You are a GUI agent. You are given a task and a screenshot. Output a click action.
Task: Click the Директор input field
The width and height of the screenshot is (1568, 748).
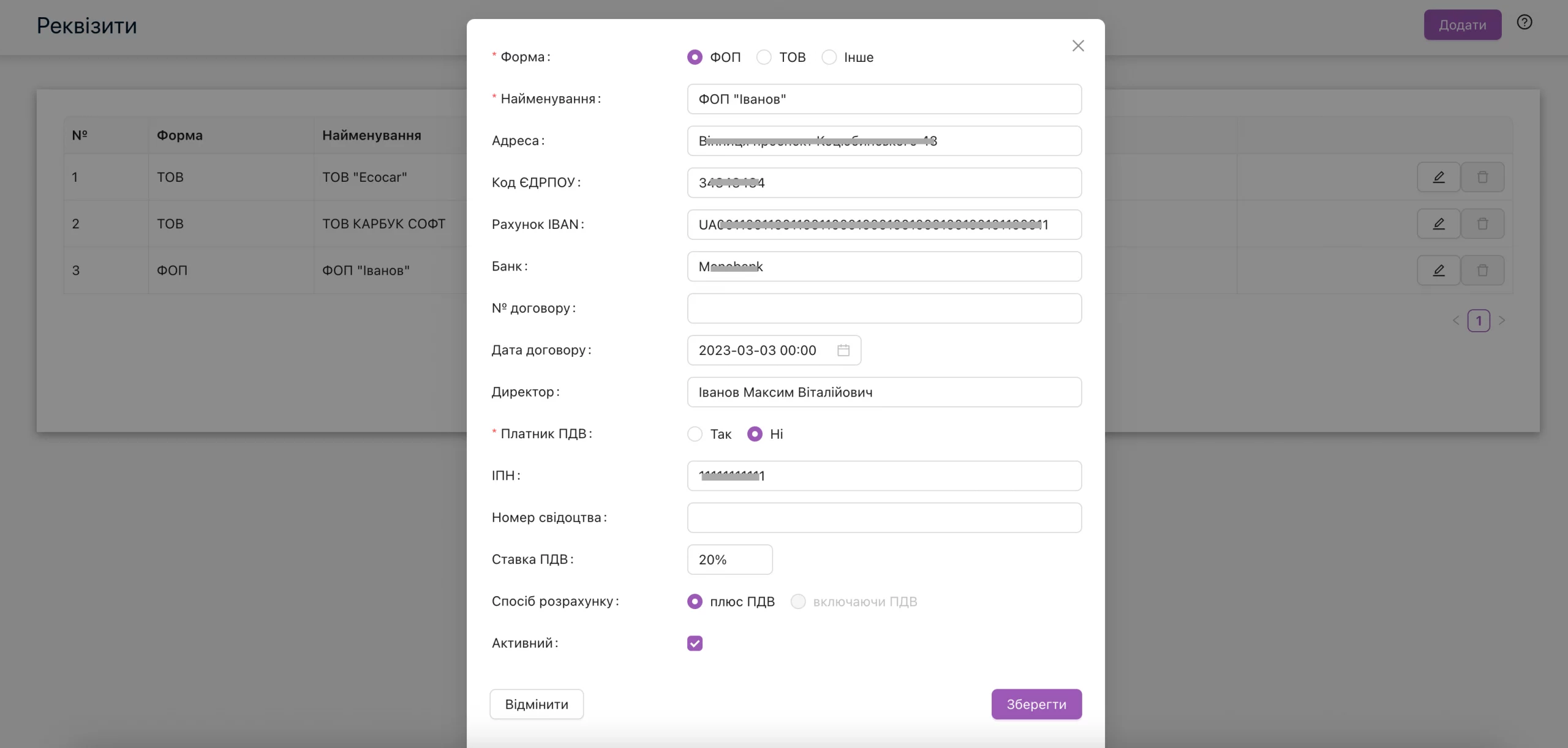click(884, 392)
